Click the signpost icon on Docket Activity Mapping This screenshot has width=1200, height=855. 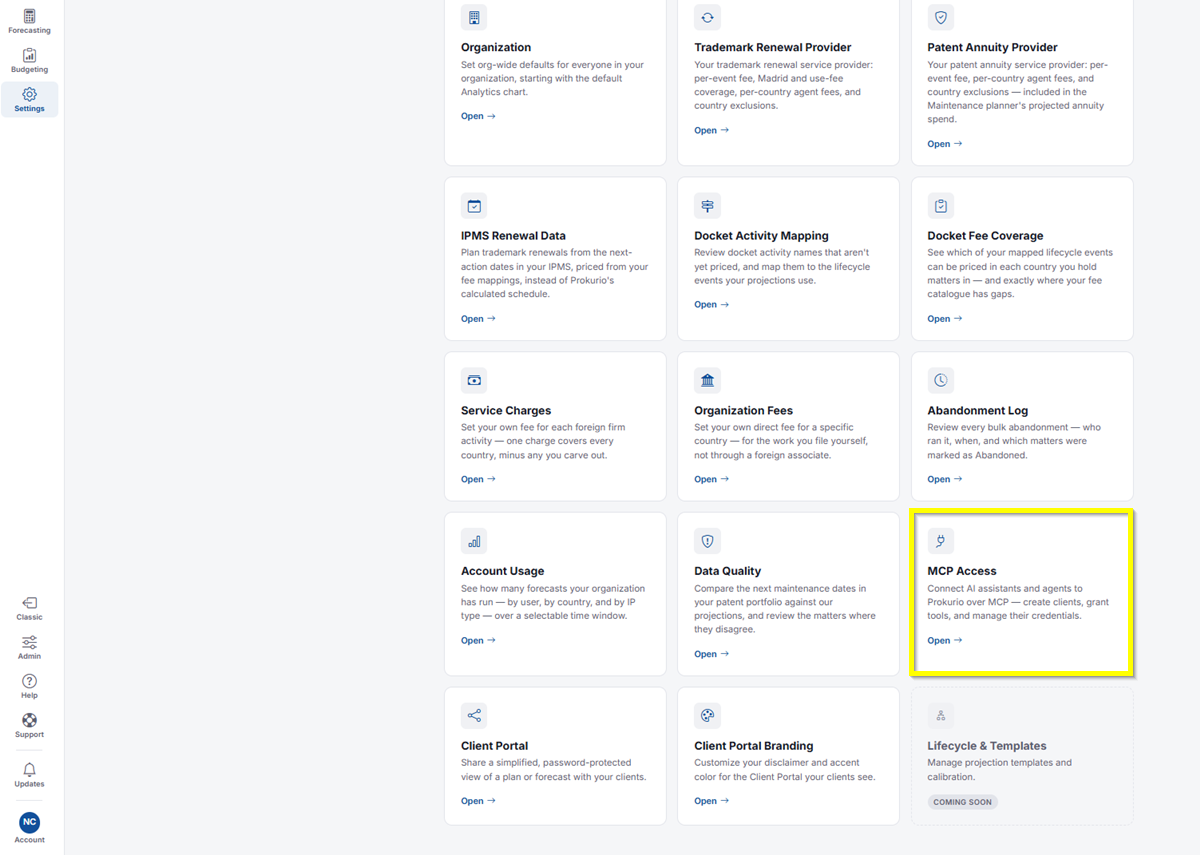click(x=707, y=206)
